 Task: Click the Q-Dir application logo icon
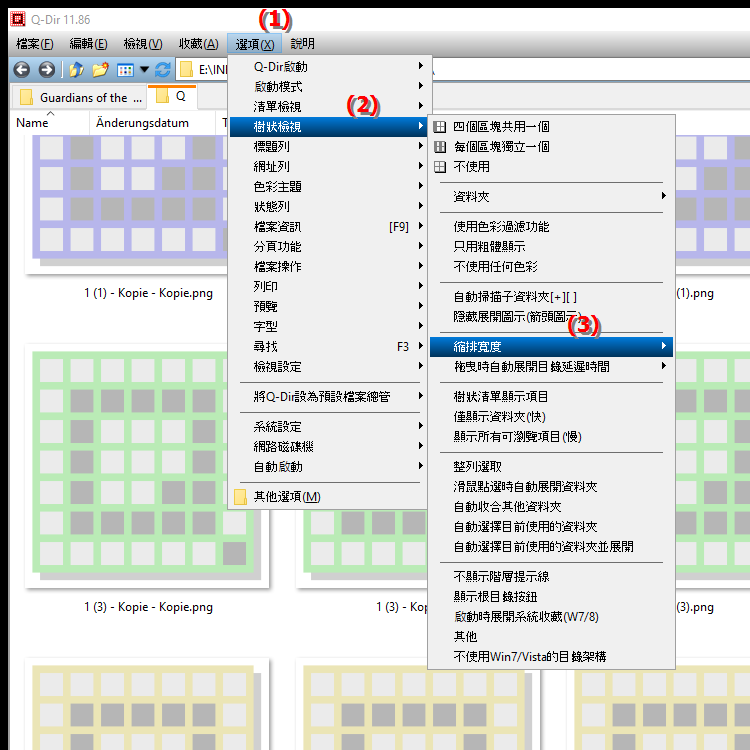click(x=18, y=19)
